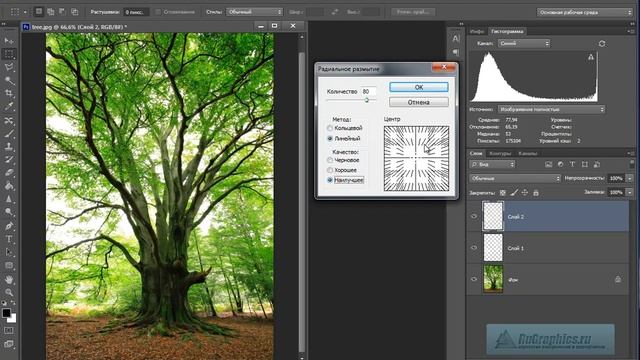Image resolution: width=640 pixels, height=360 pixels.
Task: Select the Paint Bucket tool
Action: tap(9, 186)
